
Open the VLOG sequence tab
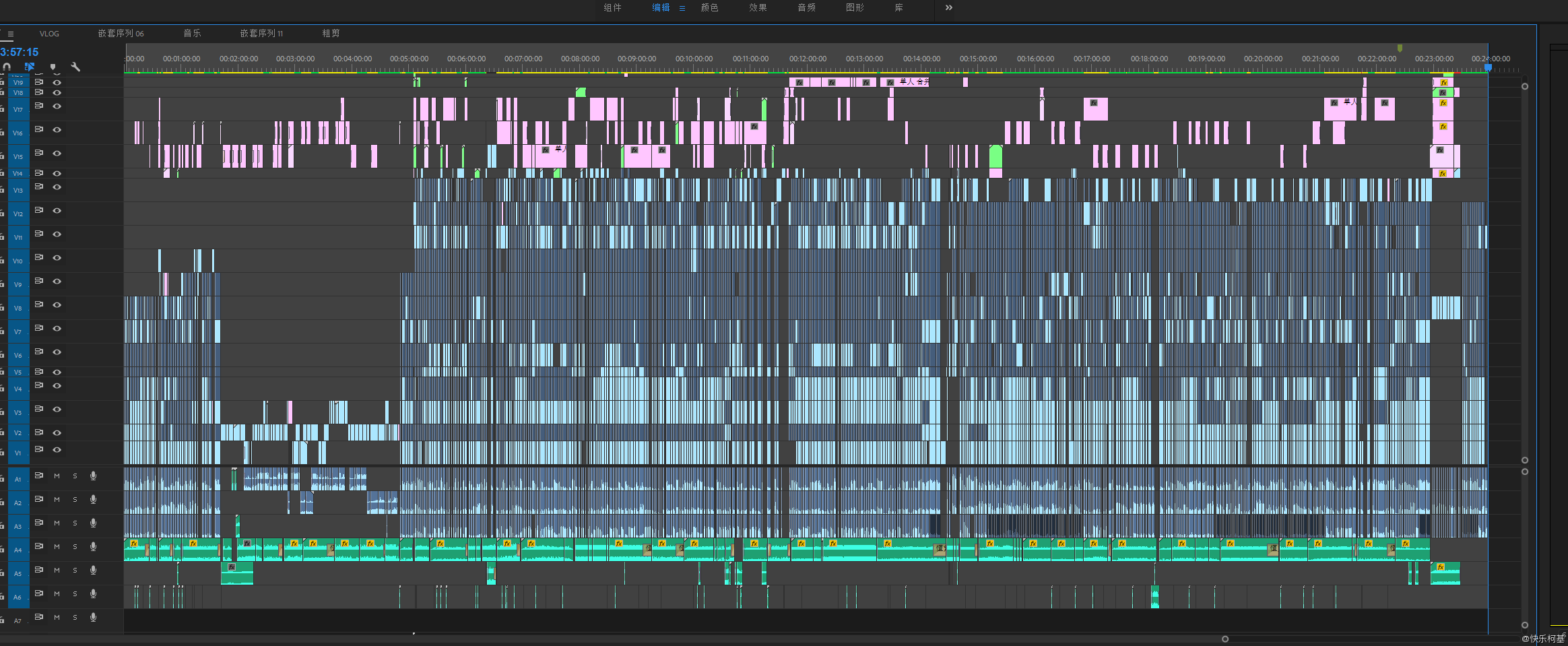(x=49, y=34)
